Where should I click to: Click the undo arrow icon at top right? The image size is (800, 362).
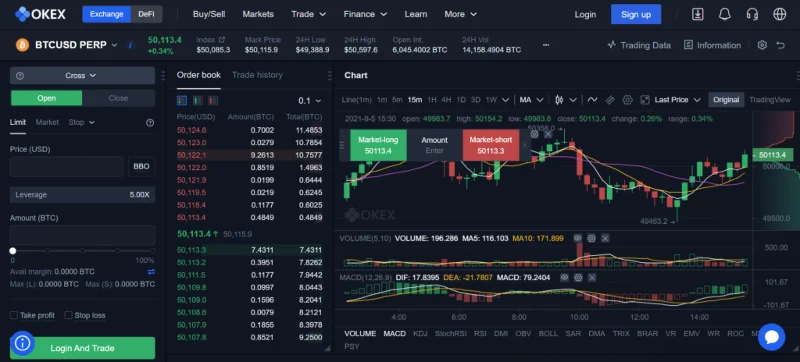click(781, 45)
